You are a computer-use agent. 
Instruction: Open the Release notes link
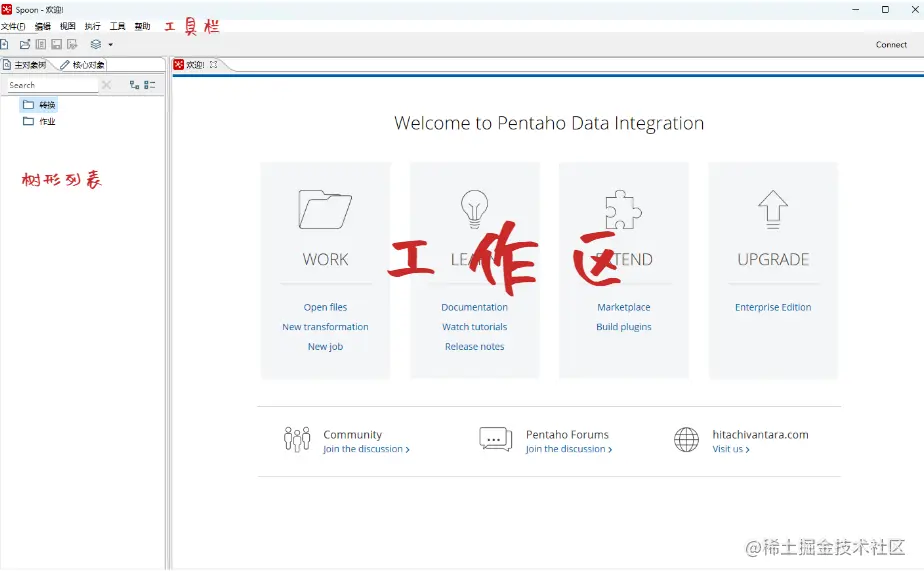(x=474, y=347)
